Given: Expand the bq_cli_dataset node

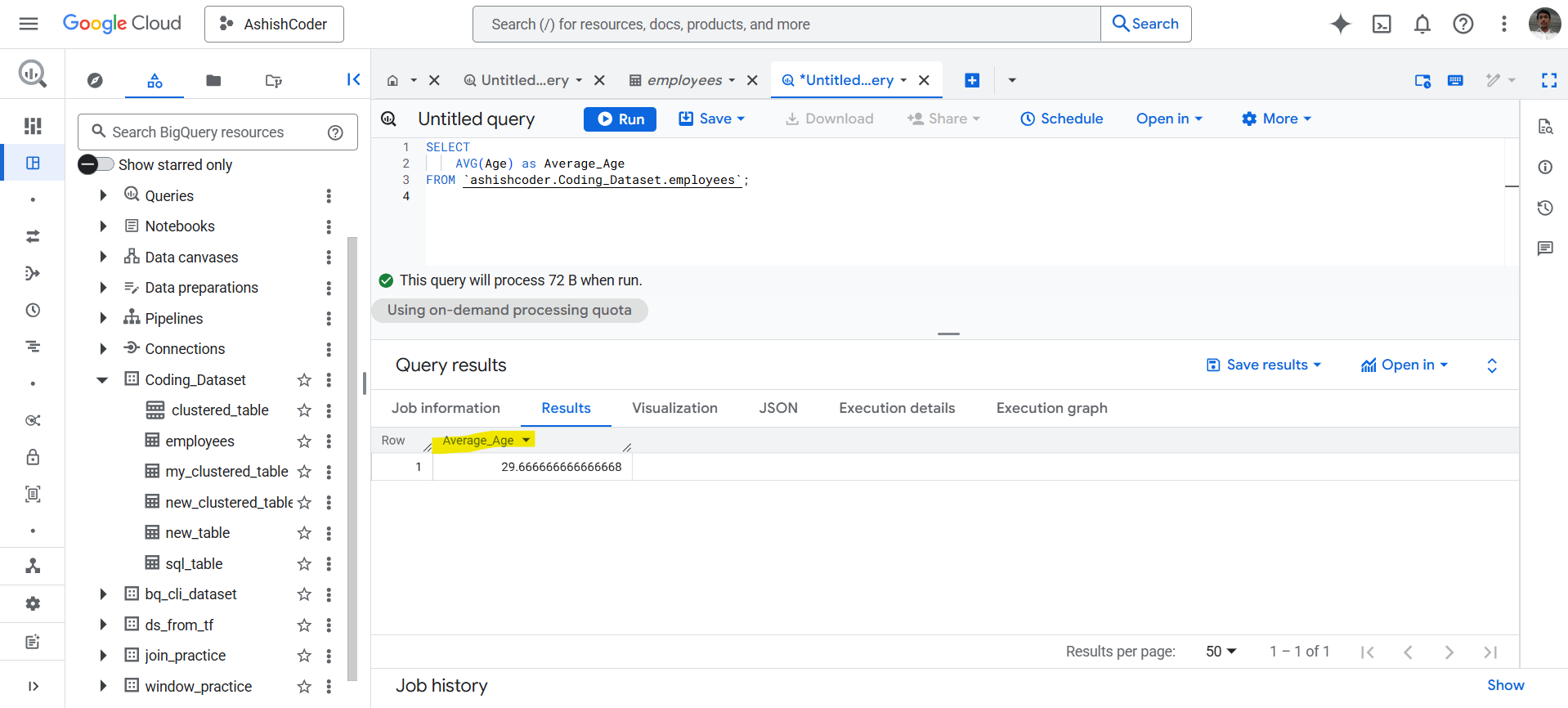Looking at the screenshot, I should point(103,594).
